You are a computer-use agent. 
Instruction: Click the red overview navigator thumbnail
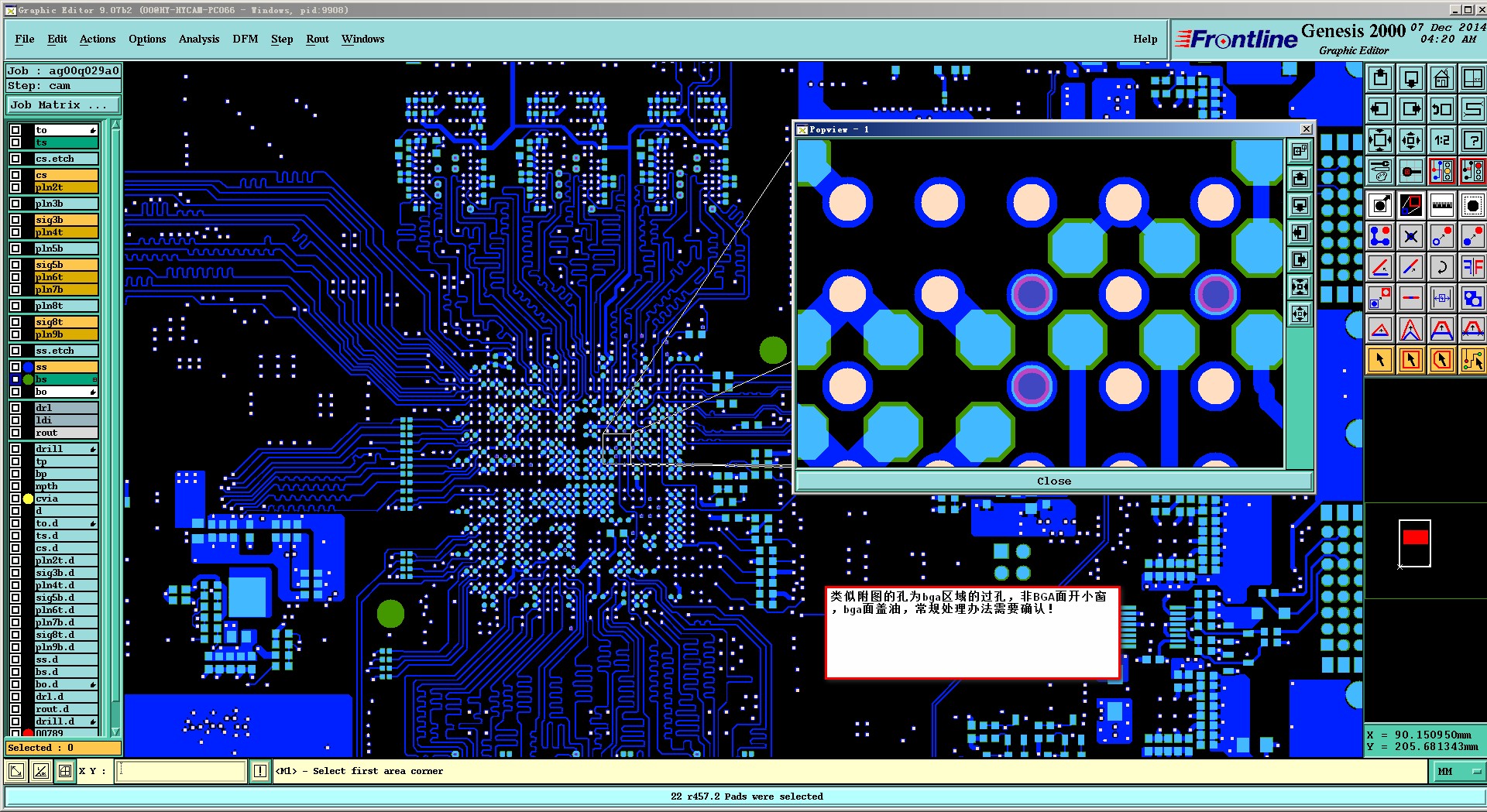(x=1415, y=536)
